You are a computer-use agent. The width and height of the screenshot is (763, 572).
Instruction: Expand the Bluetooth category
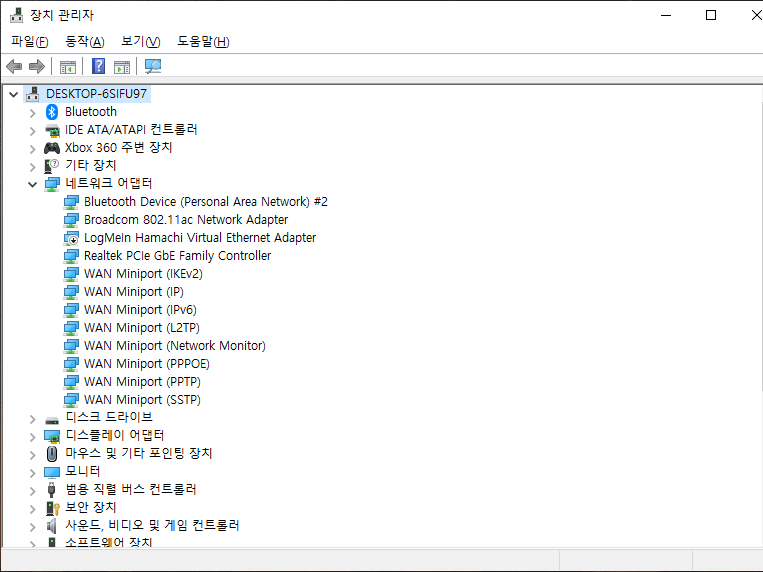click(x=33, y=113)
